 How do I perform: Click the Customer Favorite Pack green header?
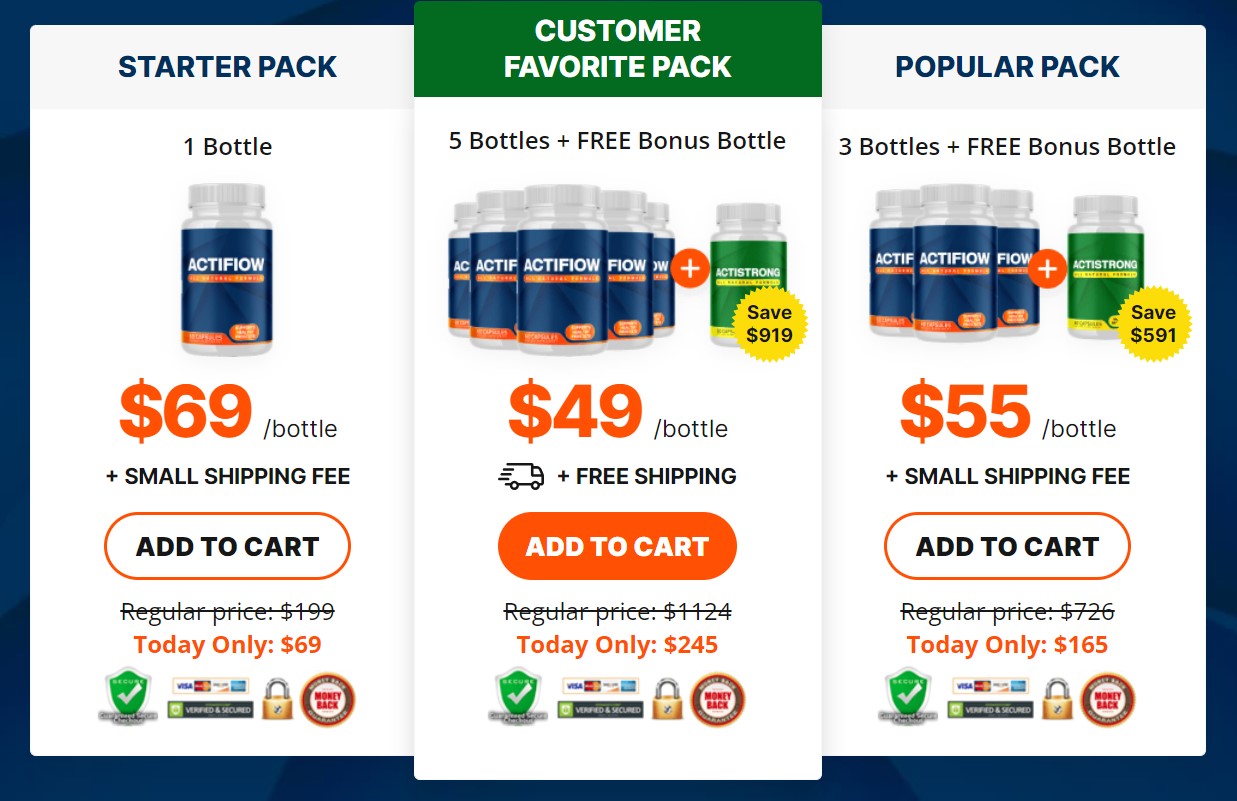coord(617,48)
